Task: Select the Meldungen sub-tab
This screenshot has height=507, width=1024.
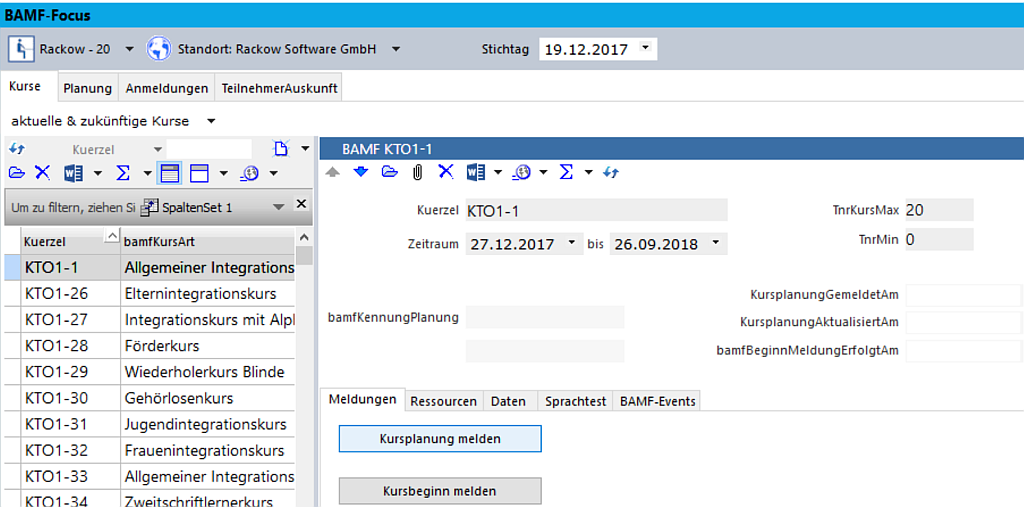Action: (x=362, y=399)
